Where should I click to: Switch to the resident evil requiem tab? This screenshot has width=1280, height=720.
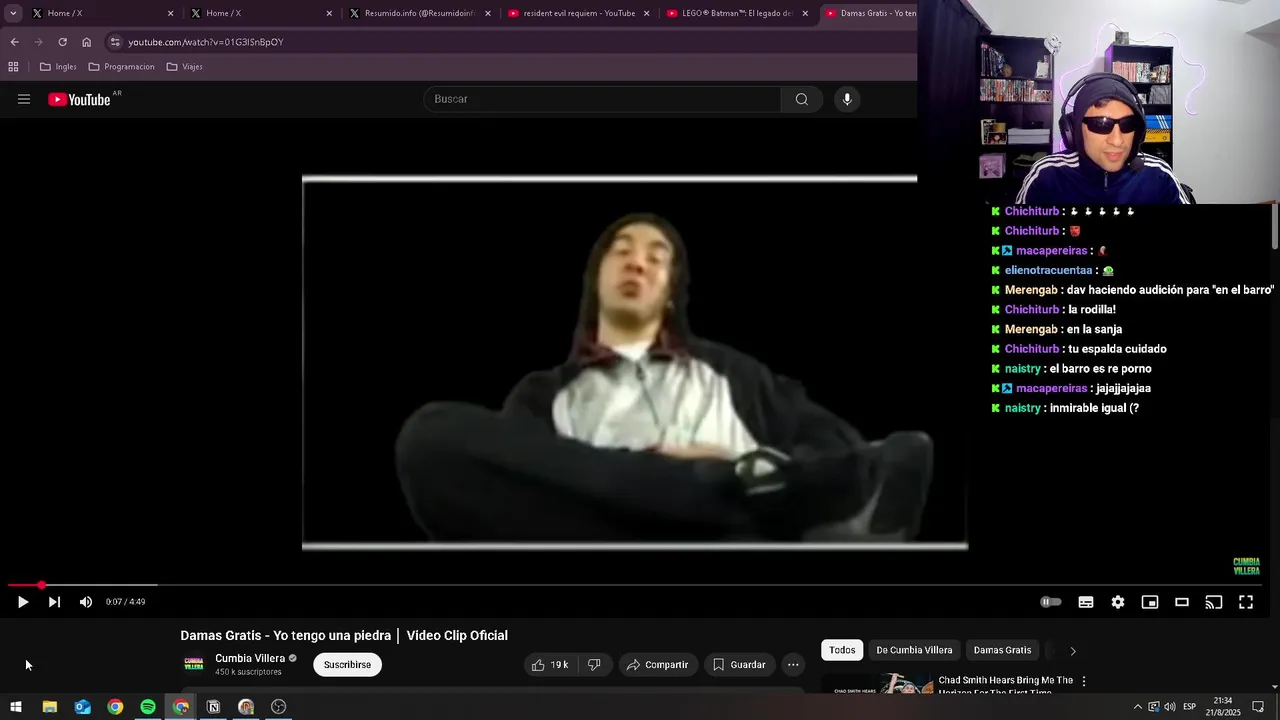click(578, 13)
